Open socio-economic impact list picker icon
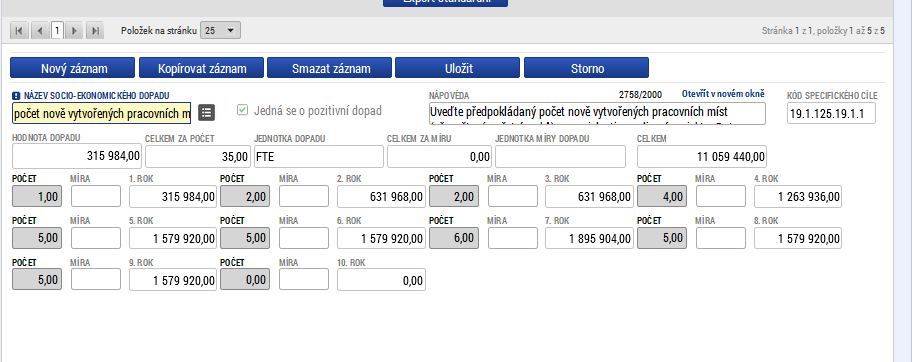 pyautogui.click(x=206, y=113)
